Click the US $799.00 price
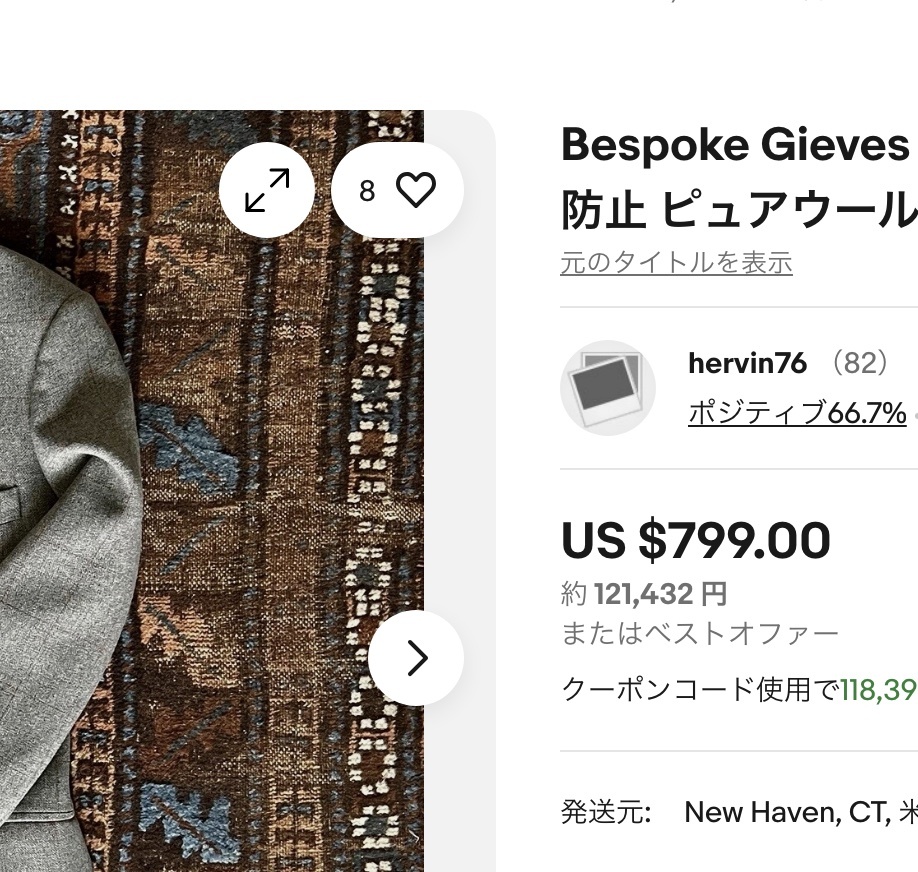 696,541
